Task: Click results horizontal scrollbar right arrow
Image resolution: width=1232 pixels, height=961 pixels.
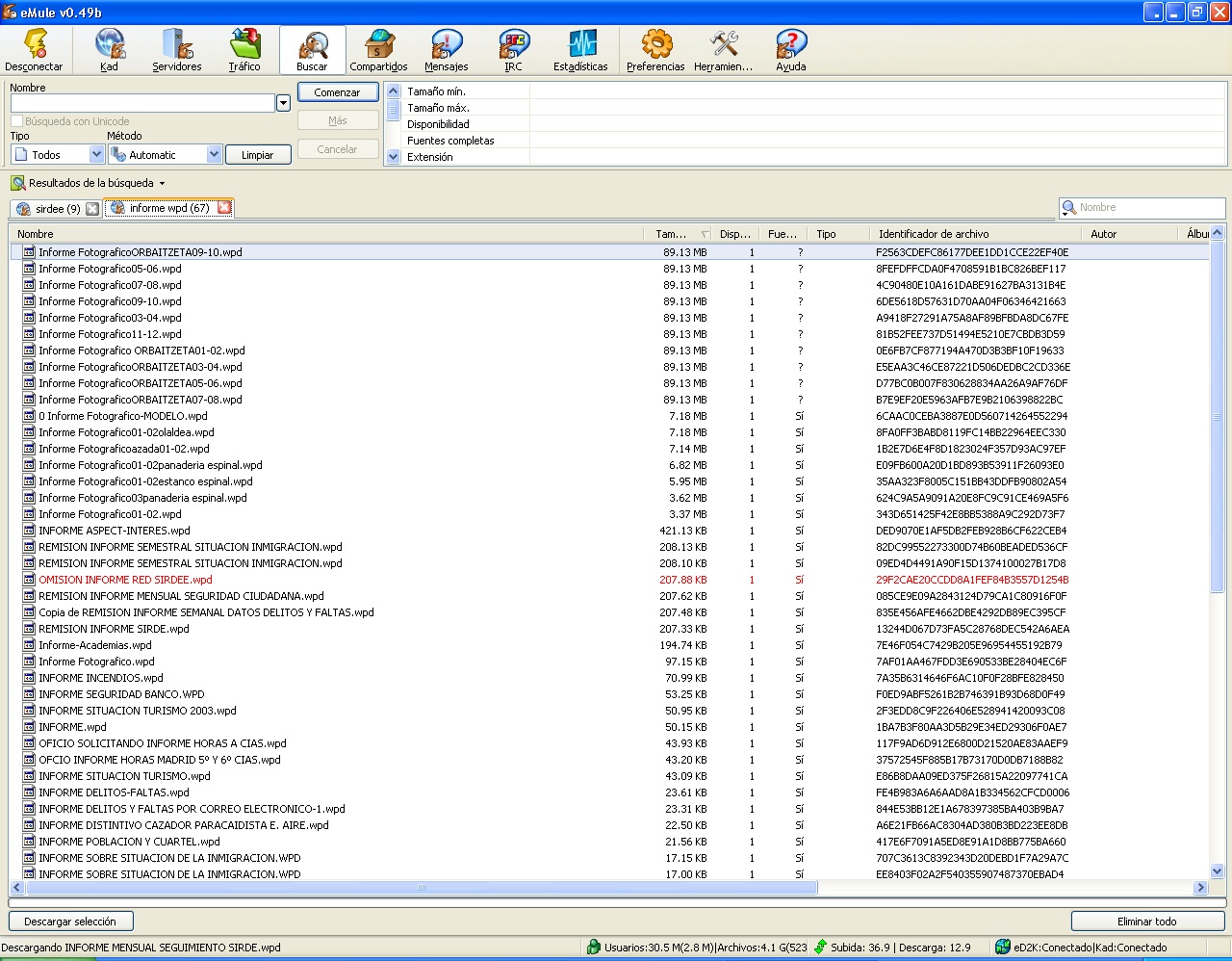Action: click(1200, 888)
